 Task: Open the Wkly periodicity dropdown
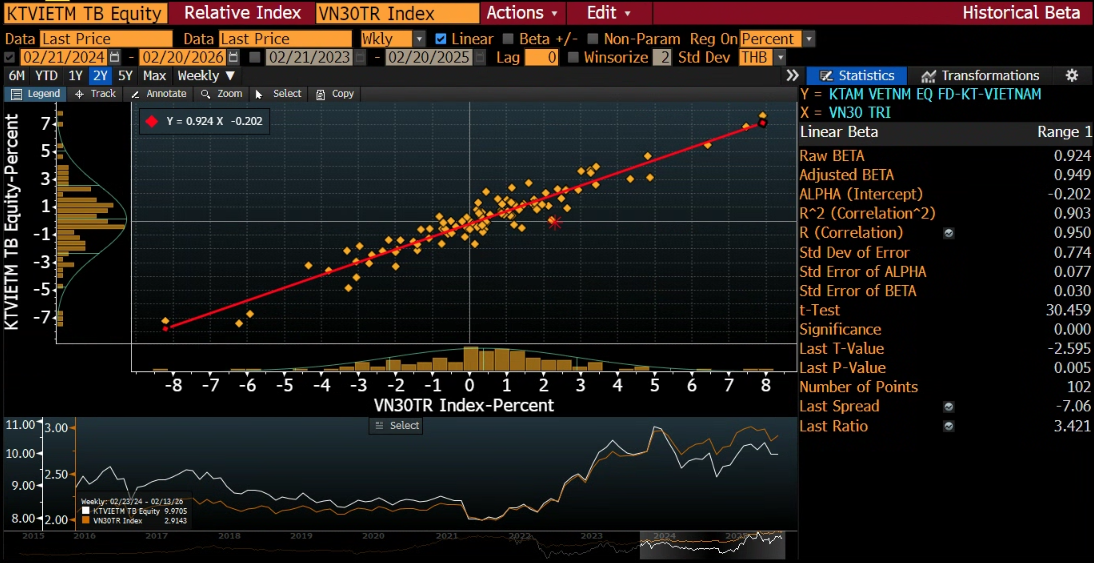coord(392,39)
